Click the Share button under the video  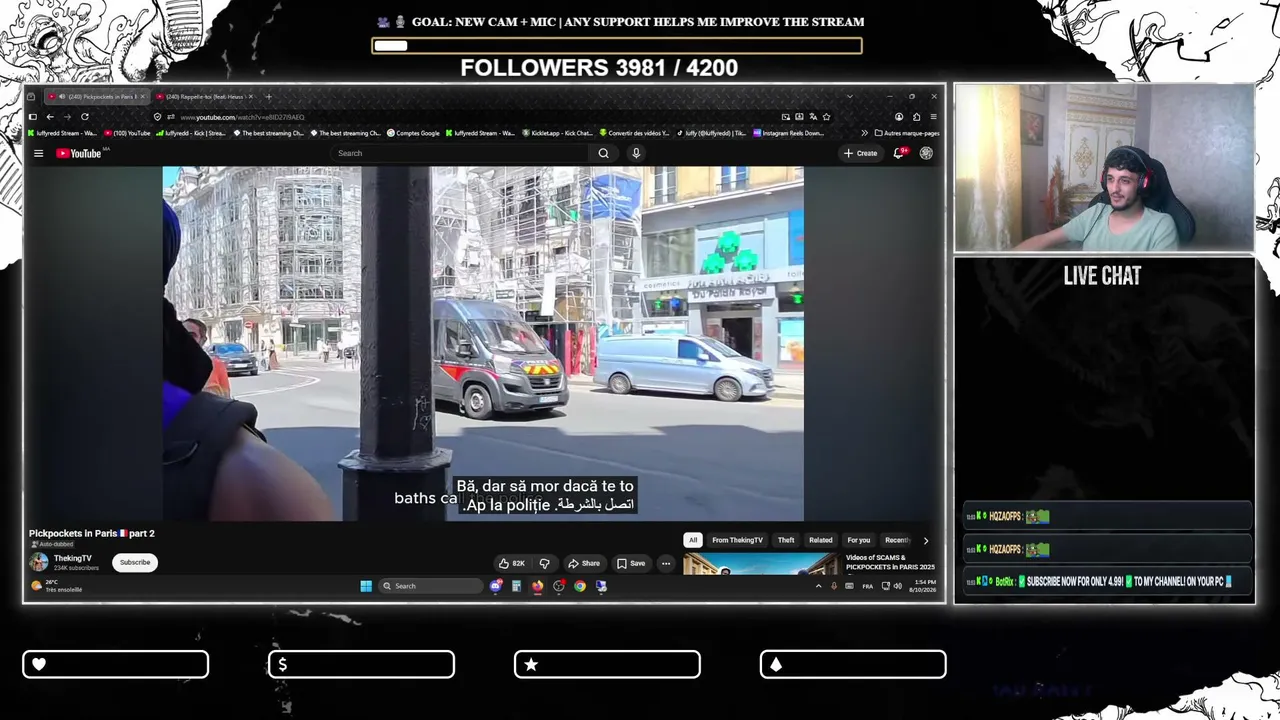pyautogui.click(x=584, y=563)
